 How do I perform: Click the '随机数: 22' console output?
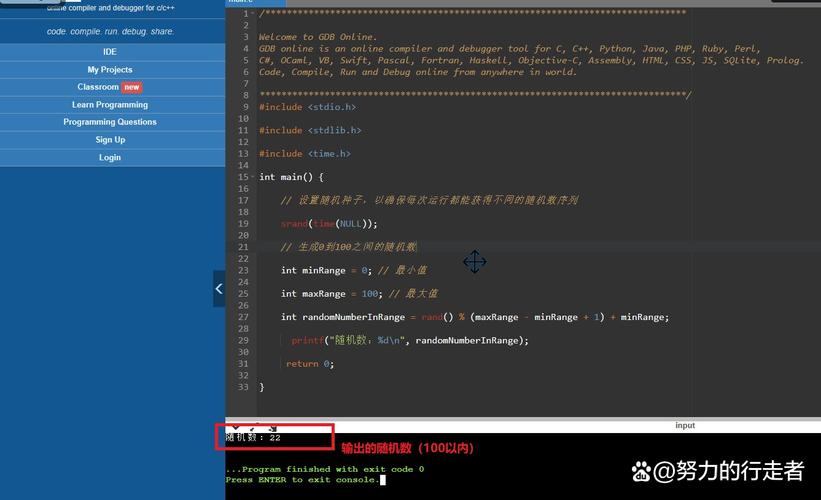(x=253, y=438)
